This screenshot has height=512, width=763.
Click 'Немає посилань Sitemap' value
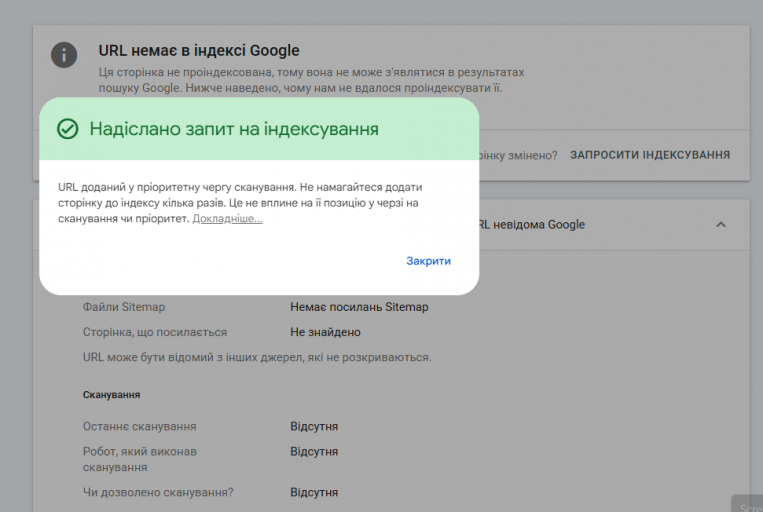359,307
